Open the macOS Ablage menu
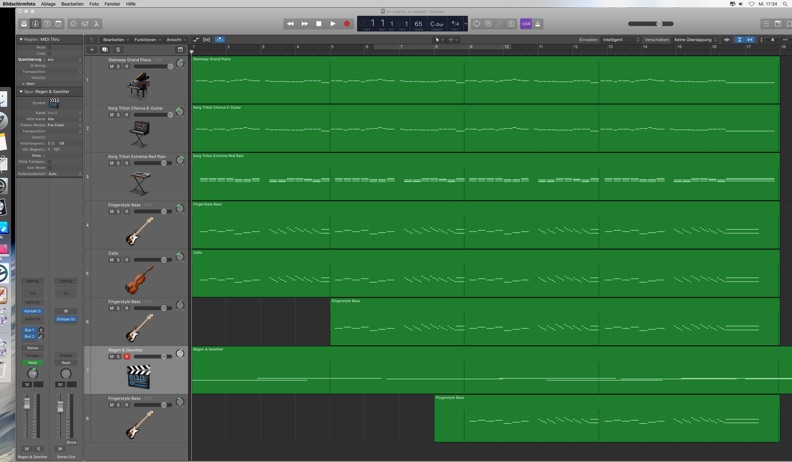Viewport: 792px width, 462px height. 48,4
